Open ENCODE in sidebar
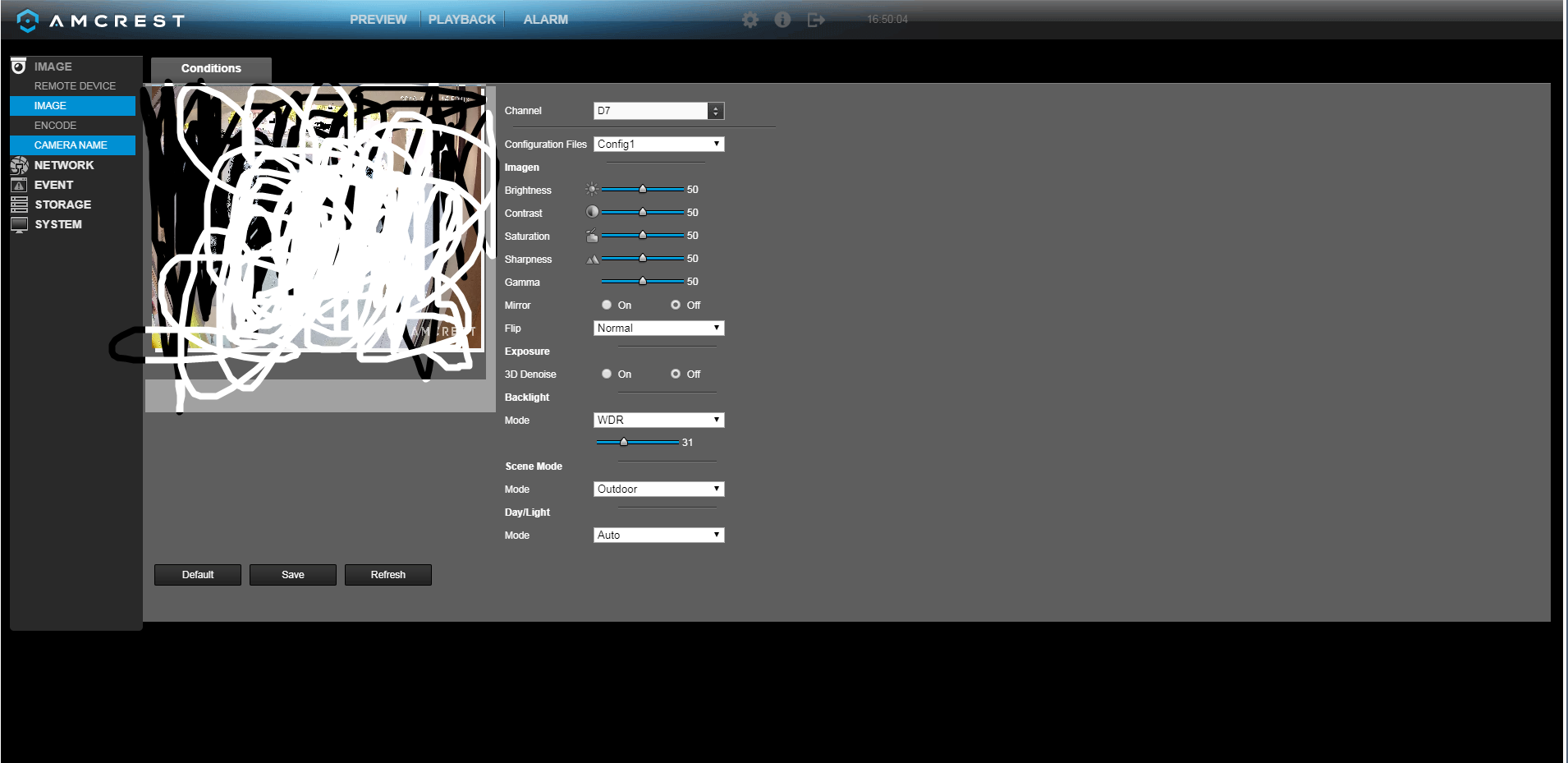Image resolution: width=1568 pixels, height=763 pixels. pyautogui.click(x=55, y=126)
